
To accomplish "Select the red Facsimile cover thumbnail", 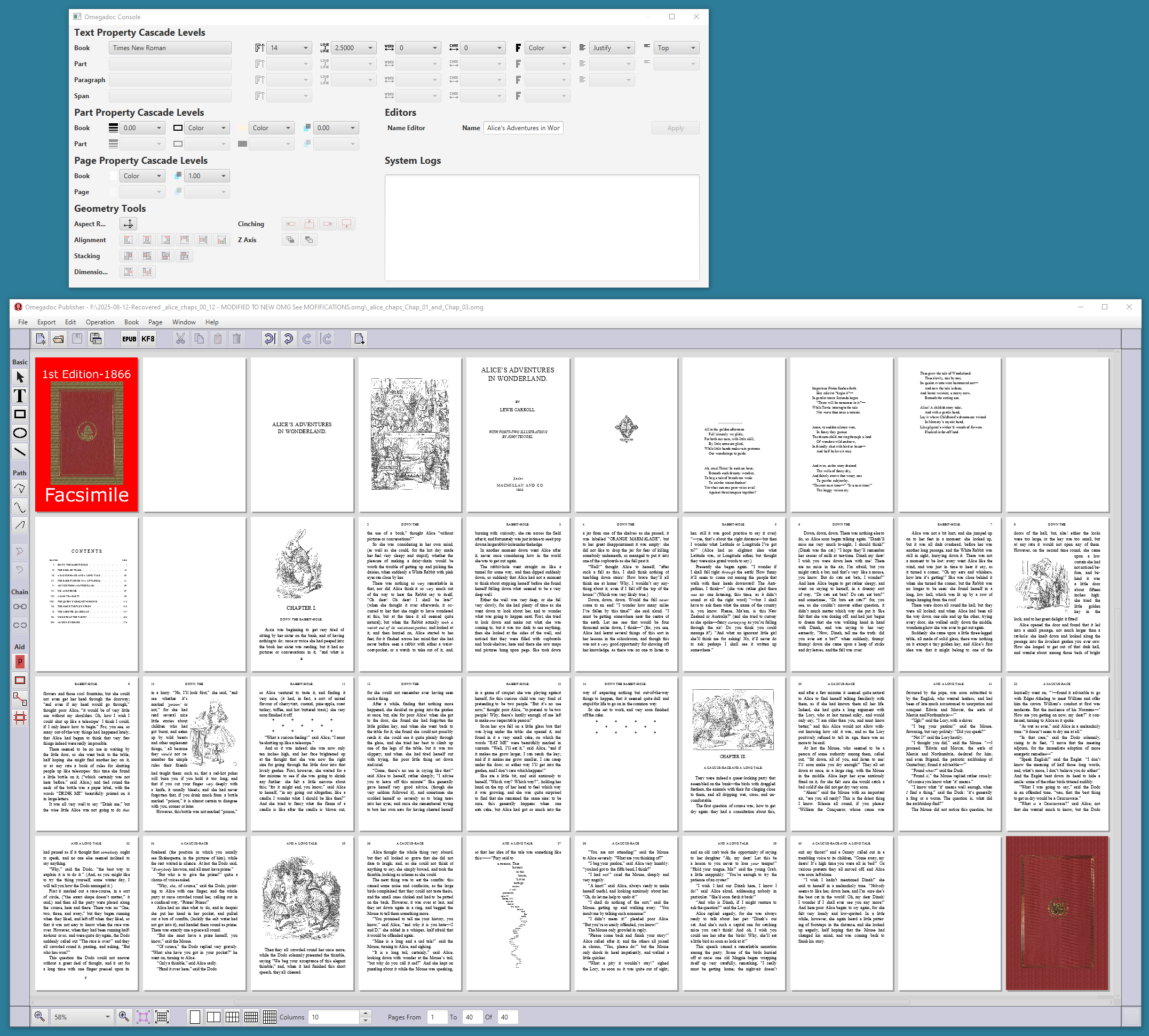I will 86,435.
